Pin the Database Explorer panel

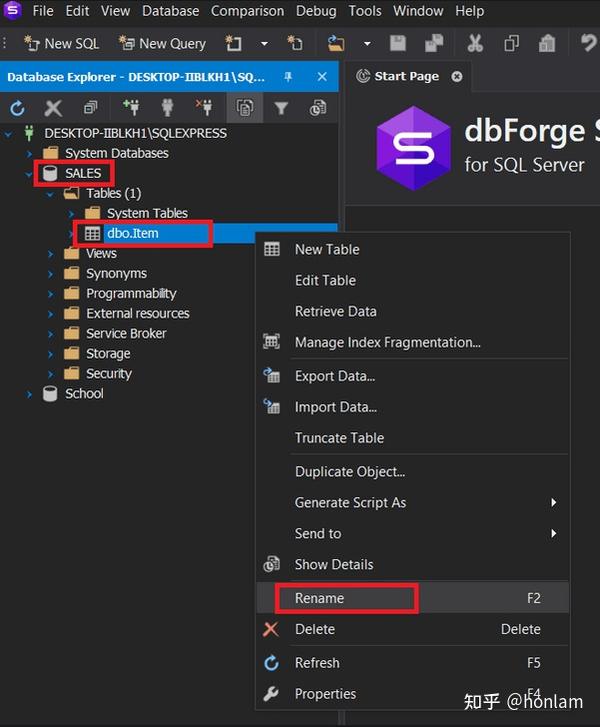tap(288, 77)
